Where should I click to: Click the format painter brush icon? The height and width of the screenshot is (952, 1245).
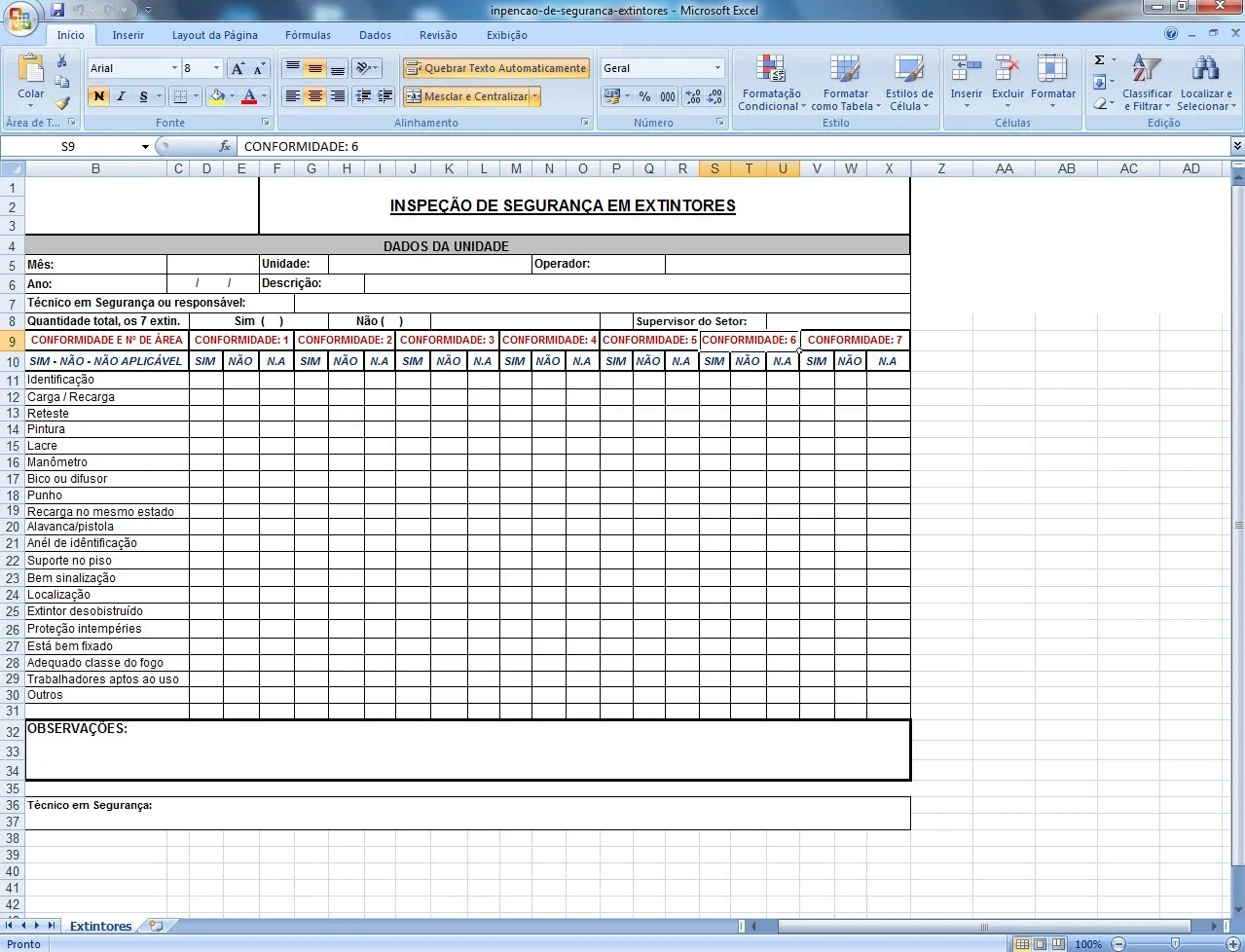(62, 103)
